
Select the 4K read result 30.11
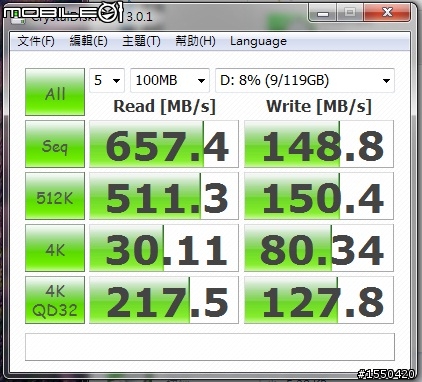click(164, 248)
